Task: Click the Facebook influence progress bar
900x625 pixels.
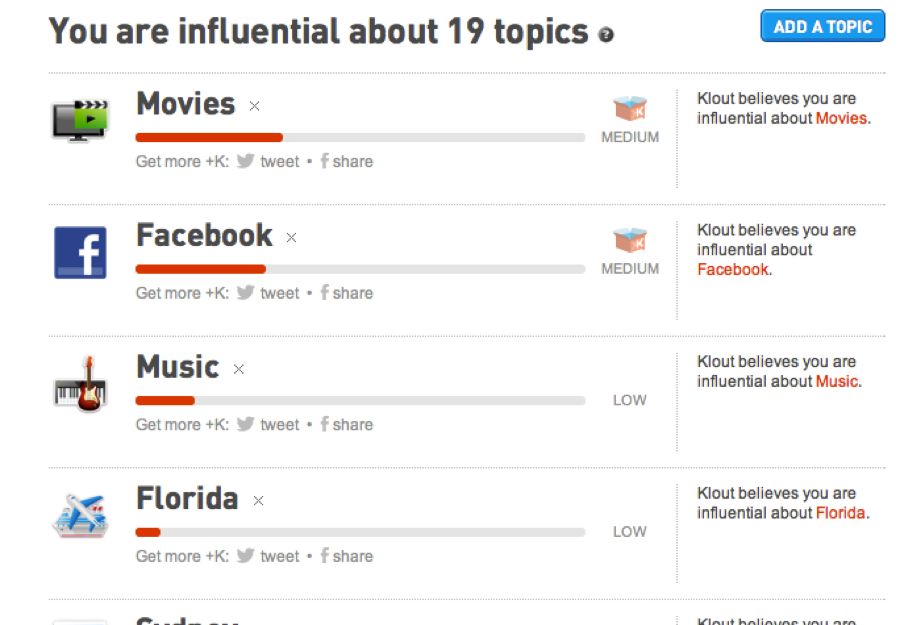Action: pos(360,269)
